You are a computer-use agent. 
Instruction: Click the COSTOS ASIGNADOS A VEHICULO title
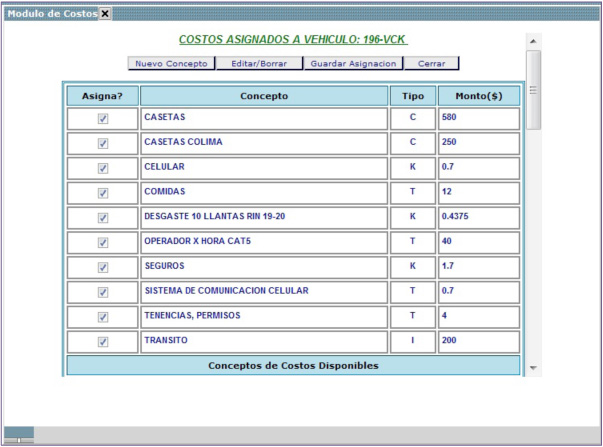(293, 40)
